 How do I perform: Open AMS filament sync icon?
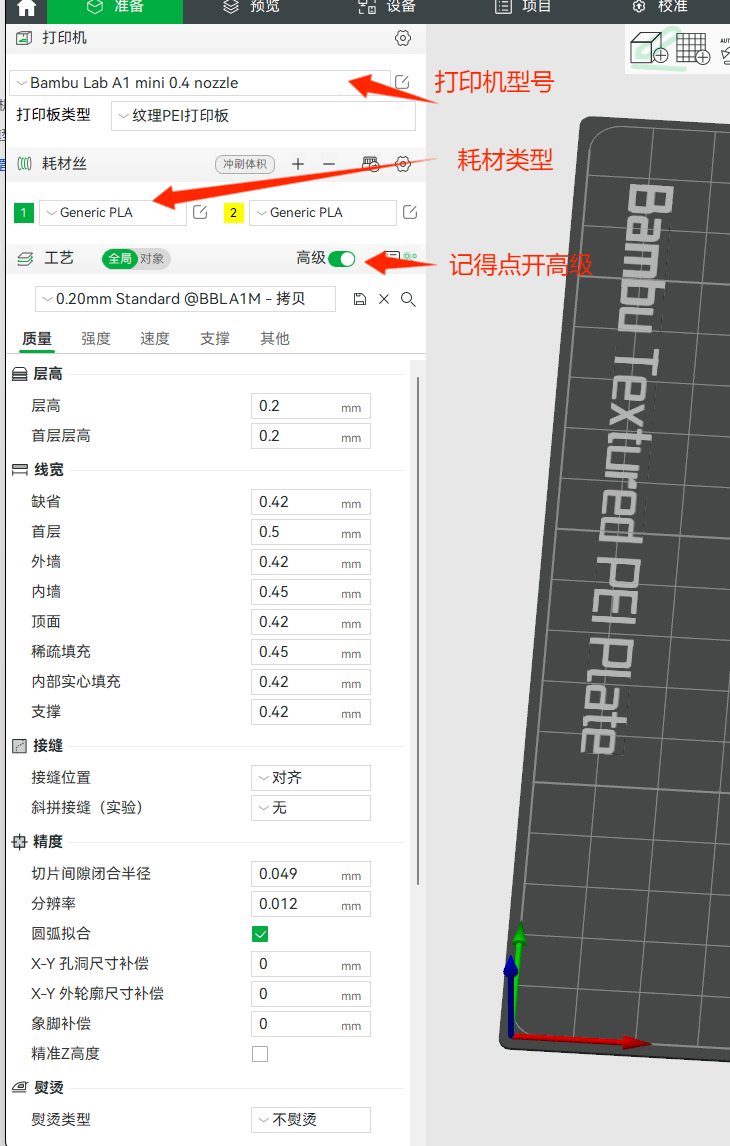tap(371, 164)
